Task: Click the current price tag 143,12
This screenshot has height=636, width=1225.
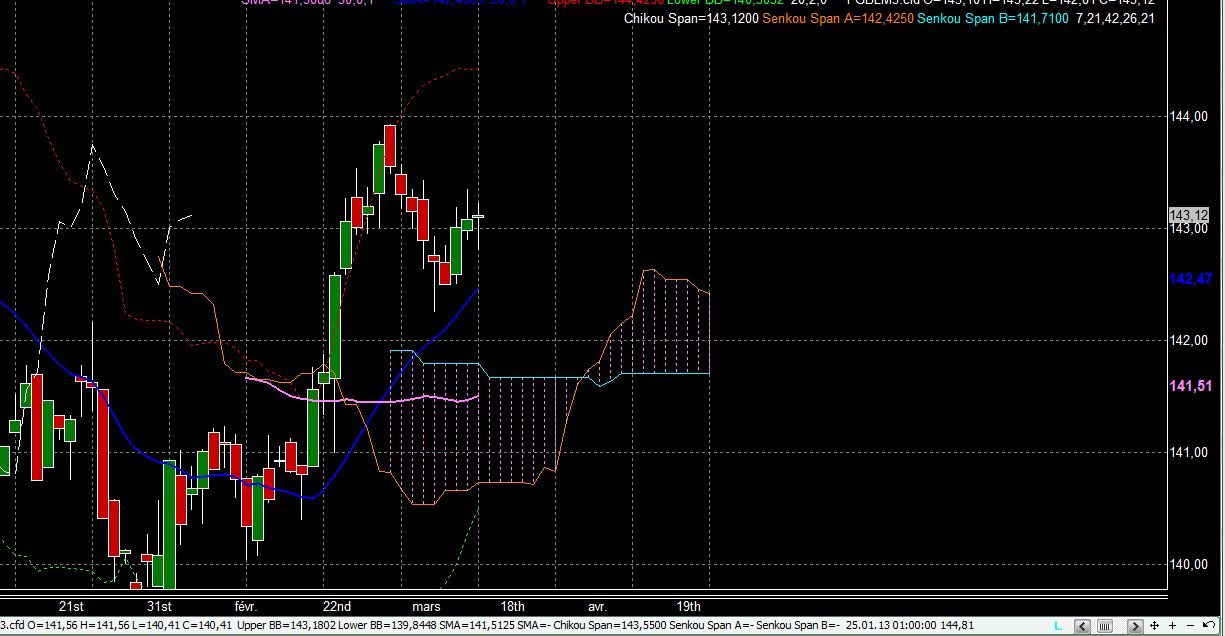Action: [1189, 215]
